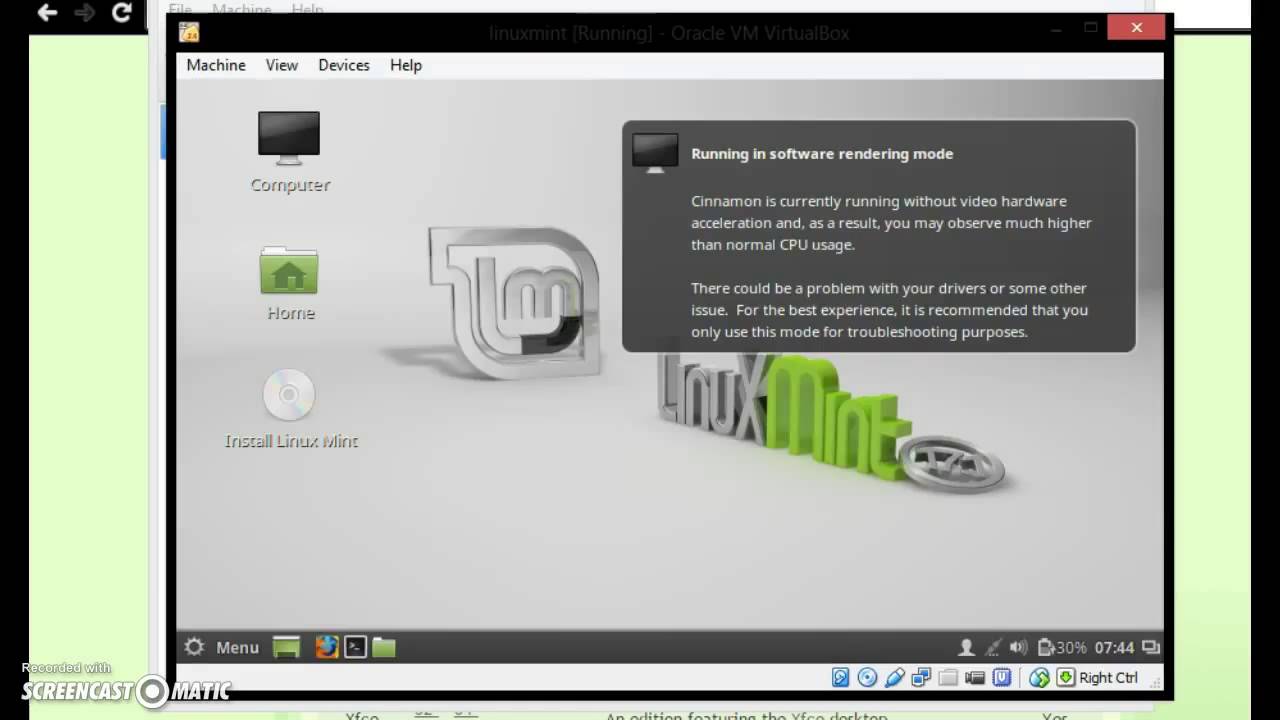Click the VirtualBox CPU virtualization indicator
This screenshot has height=720, width=1280.
click(1002, 678)
